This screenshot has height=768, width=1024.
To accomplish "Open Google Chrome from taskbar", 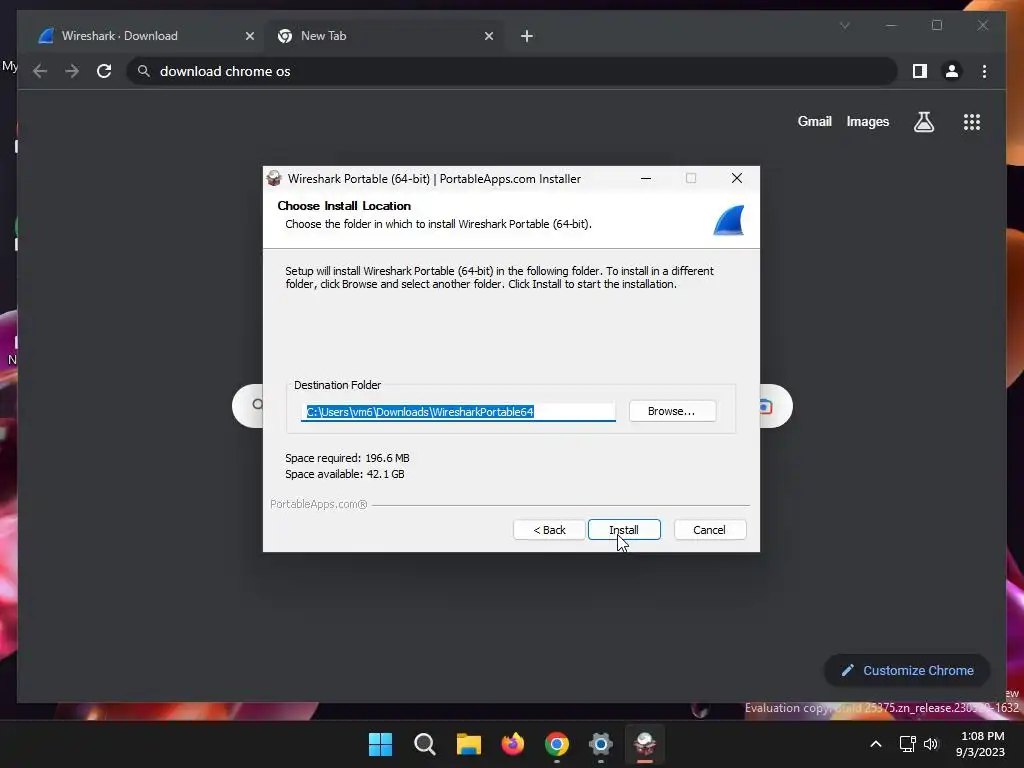I will coord(556,744).
